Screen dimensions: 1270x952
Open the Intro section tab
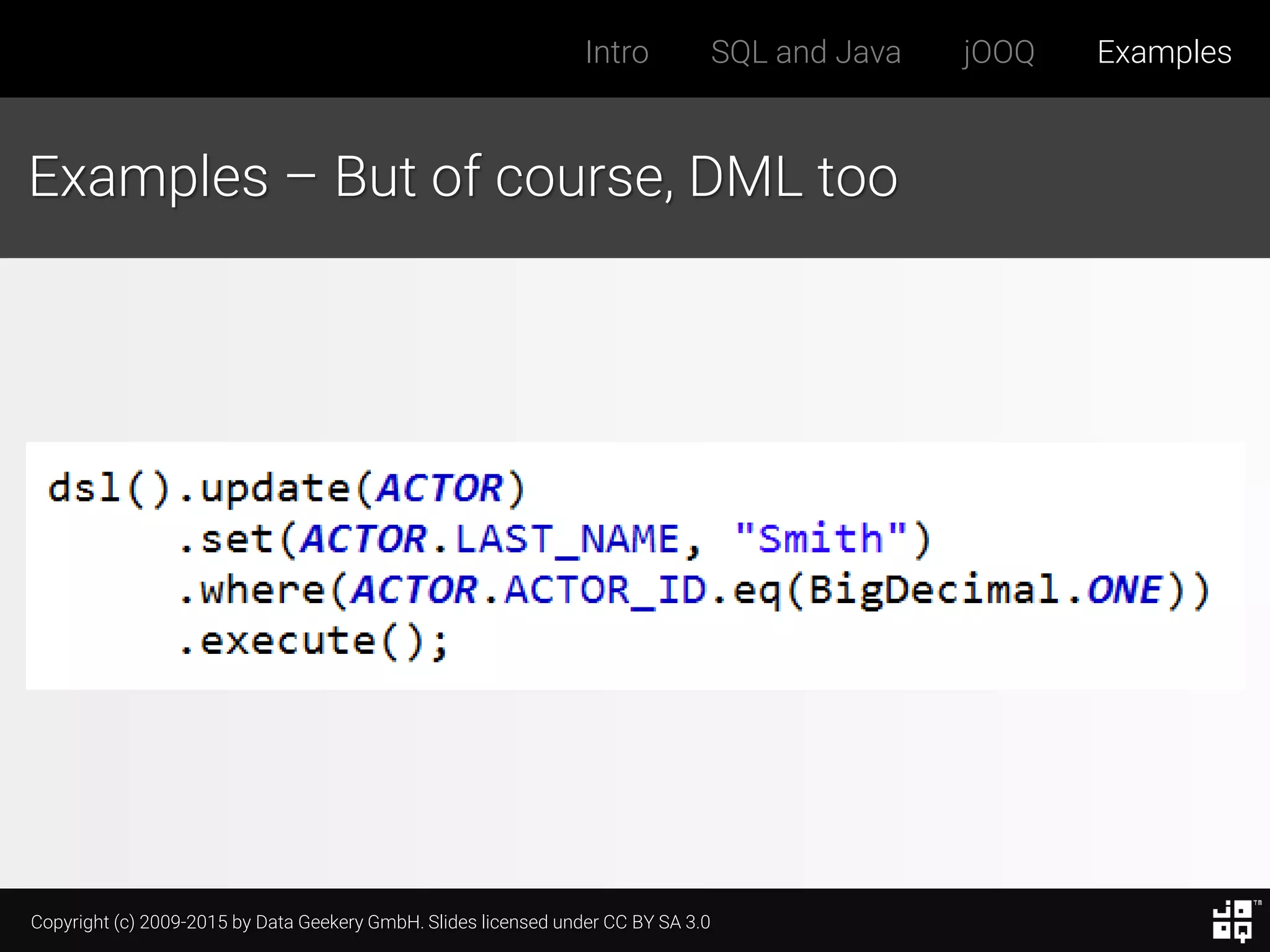(x=616, y=52)
